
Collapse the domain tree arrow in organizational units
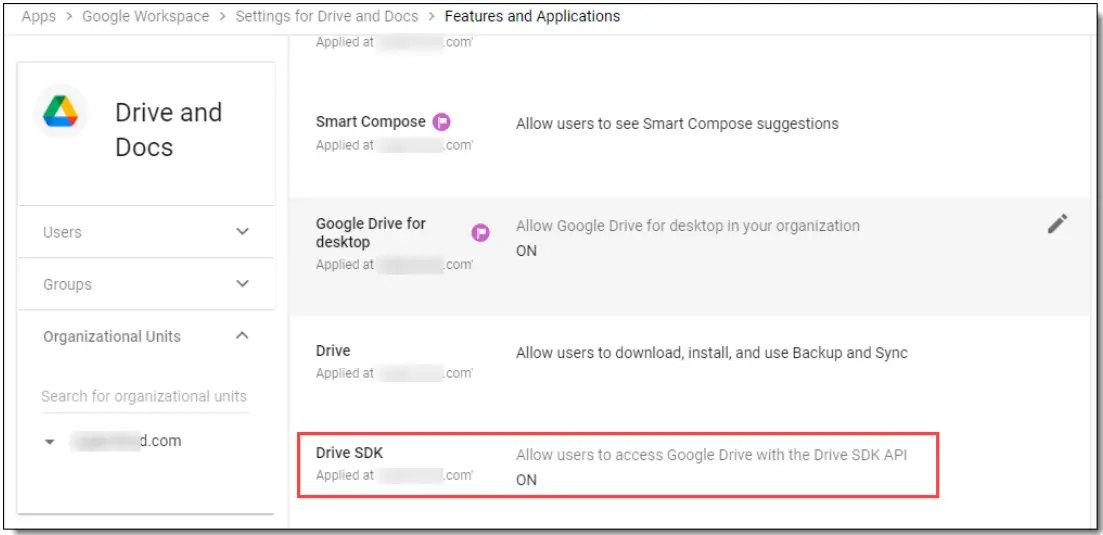[49, 442]
